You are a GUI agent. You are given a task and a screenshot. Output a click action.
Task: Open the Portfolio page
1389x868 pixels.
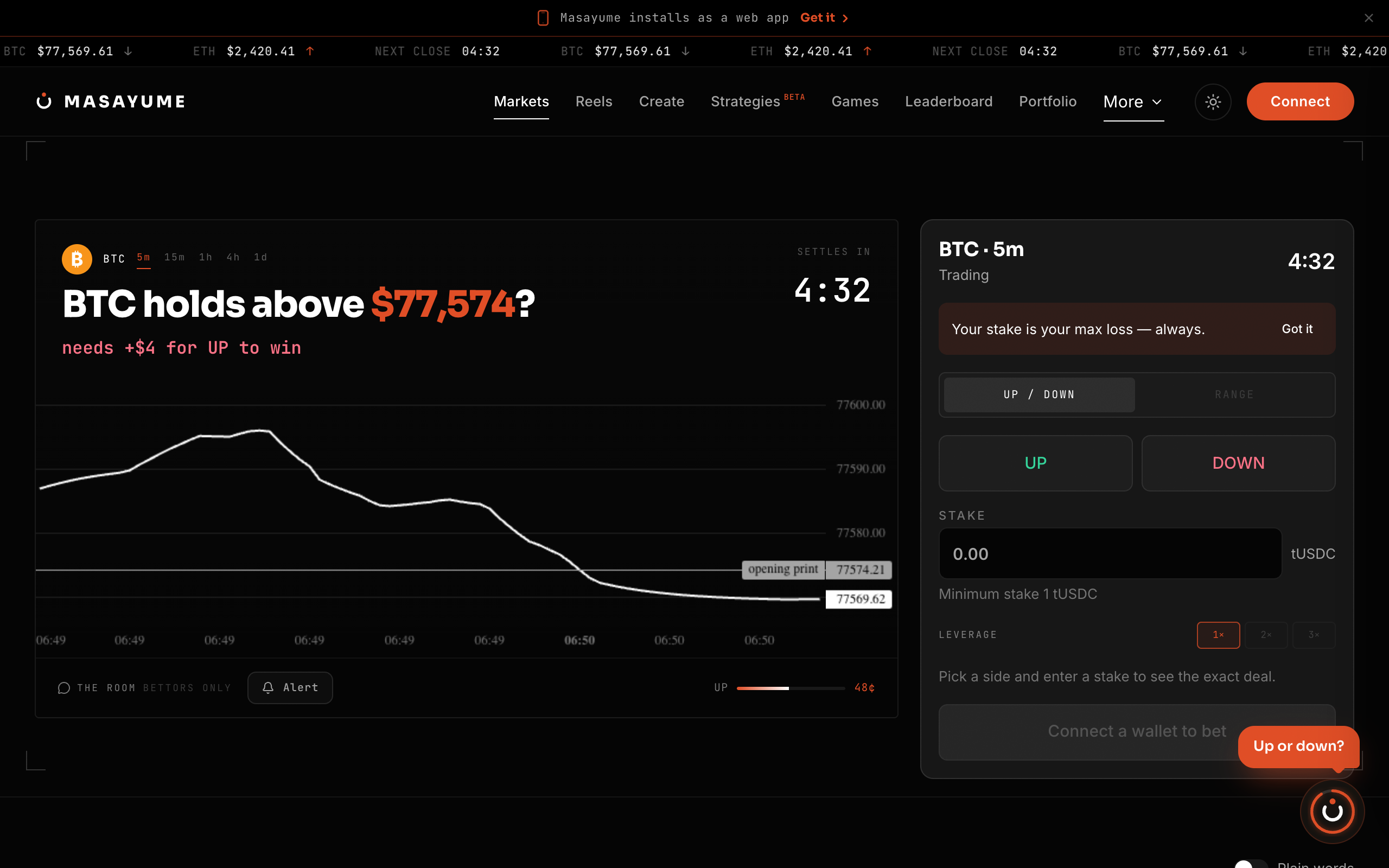(x=1048, y=101)
